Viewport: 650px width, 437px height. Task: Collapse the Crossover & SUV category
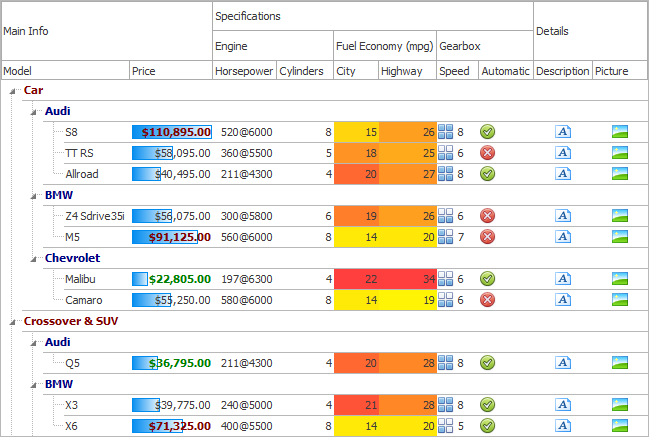12,322
